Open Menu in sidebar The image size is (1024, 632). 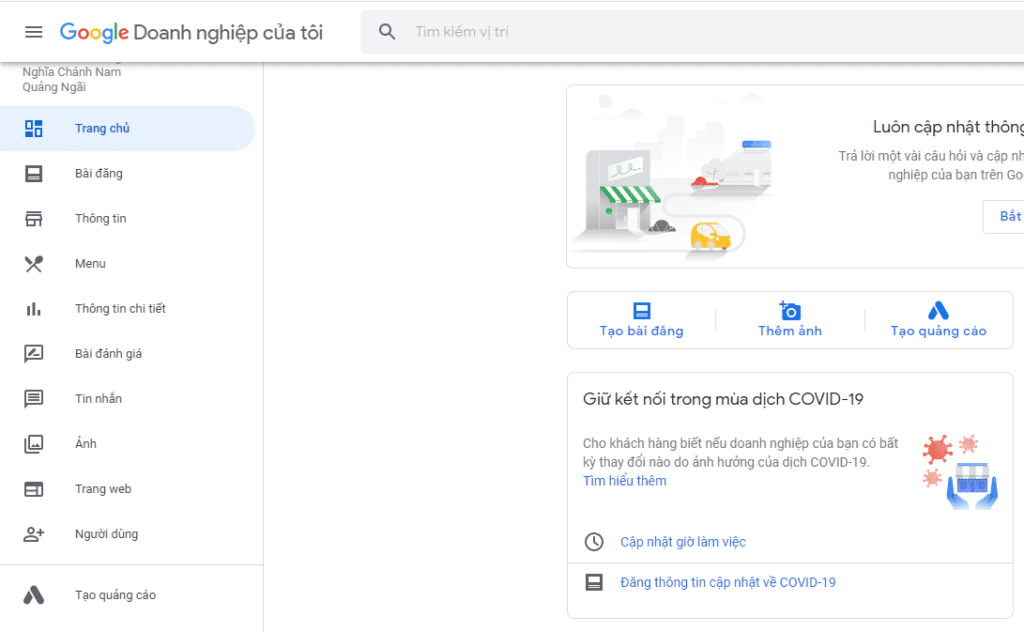[x=127, y=264]
